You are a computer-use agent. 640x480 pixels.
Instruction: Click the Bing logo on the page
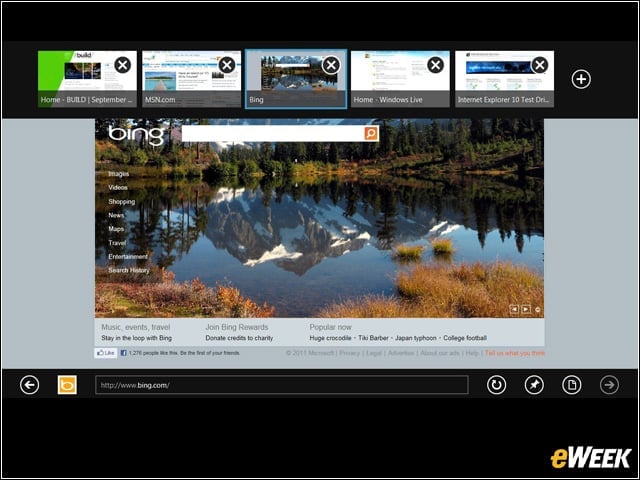(136, 135)
